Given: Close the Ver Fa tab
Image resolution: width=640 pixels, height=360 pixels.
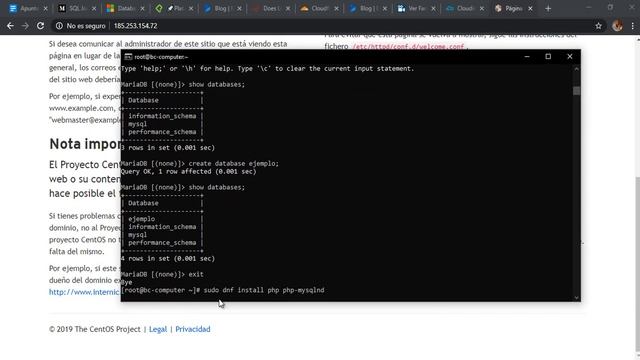Looking at the screenshot, I should coord(433,9).
